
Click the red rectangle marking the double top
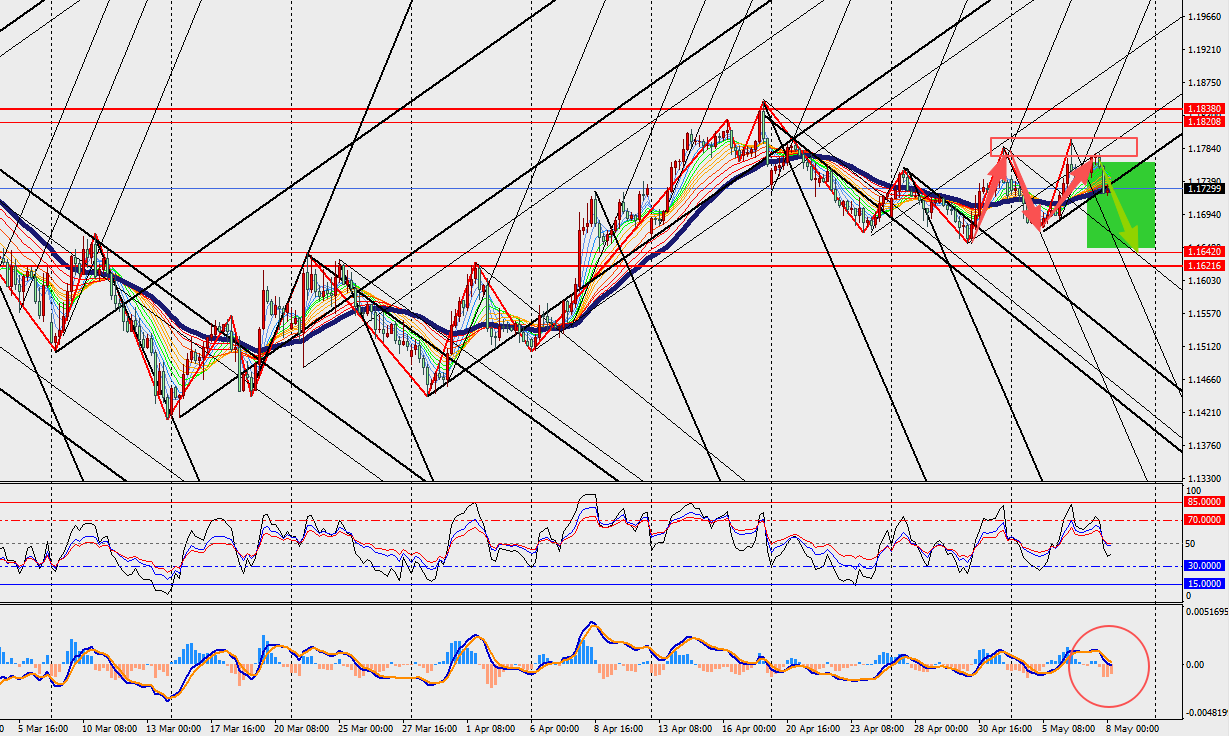tap(1064, 146)
